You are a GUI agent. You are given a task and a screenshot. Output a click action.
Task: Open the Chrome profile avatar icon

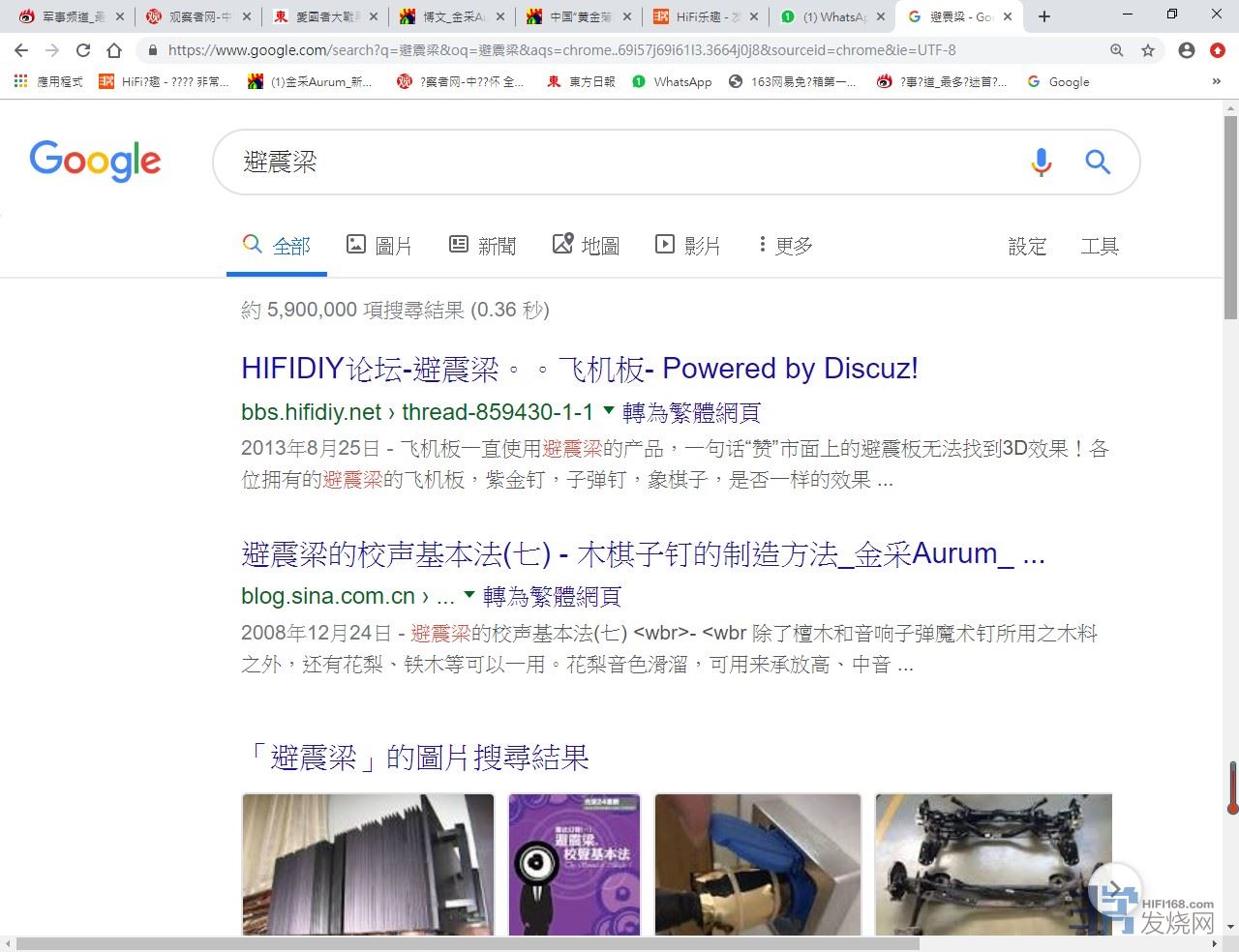coord(1186,50)
